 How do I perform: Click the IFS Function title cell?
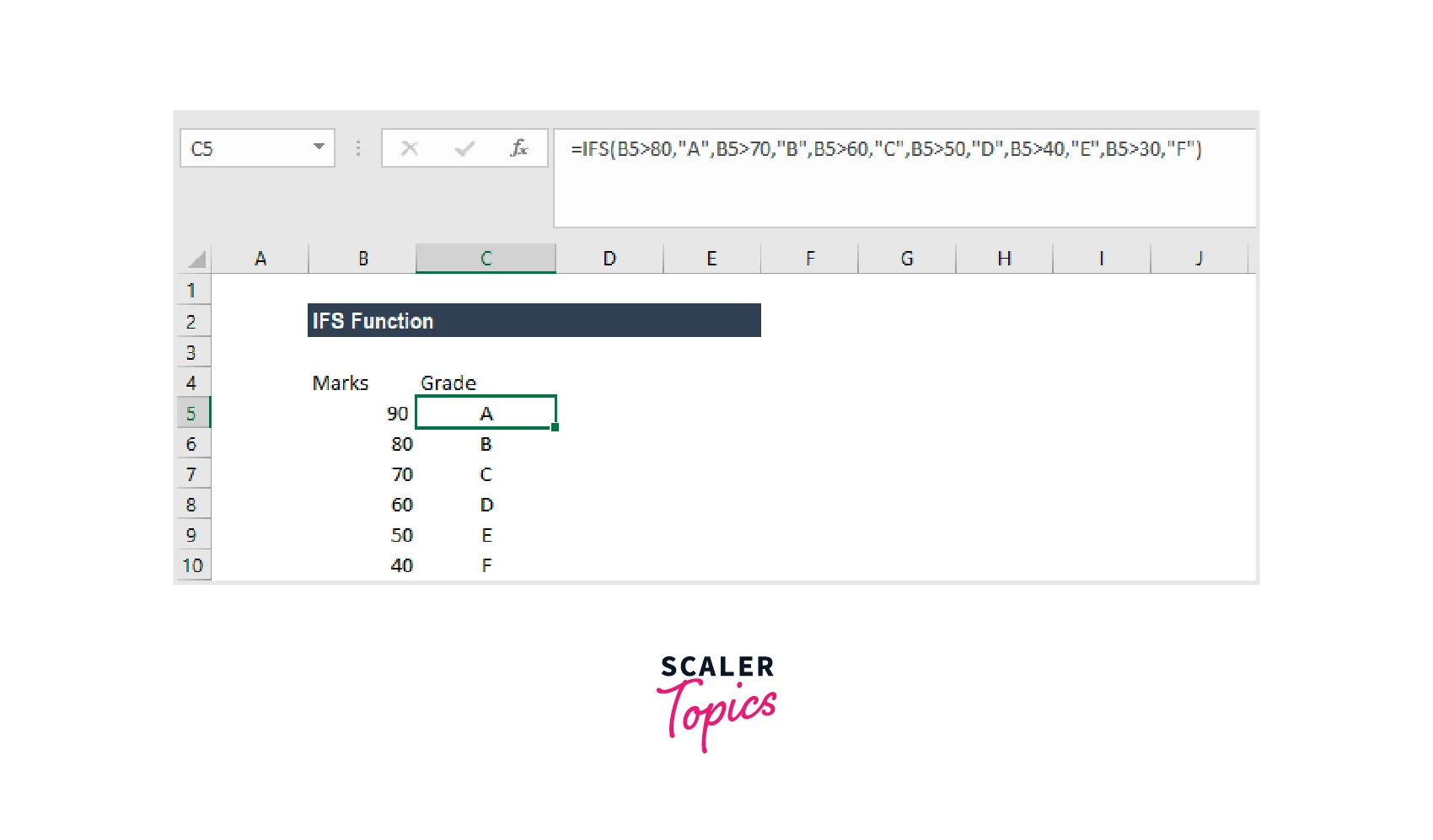pos(533,321)
